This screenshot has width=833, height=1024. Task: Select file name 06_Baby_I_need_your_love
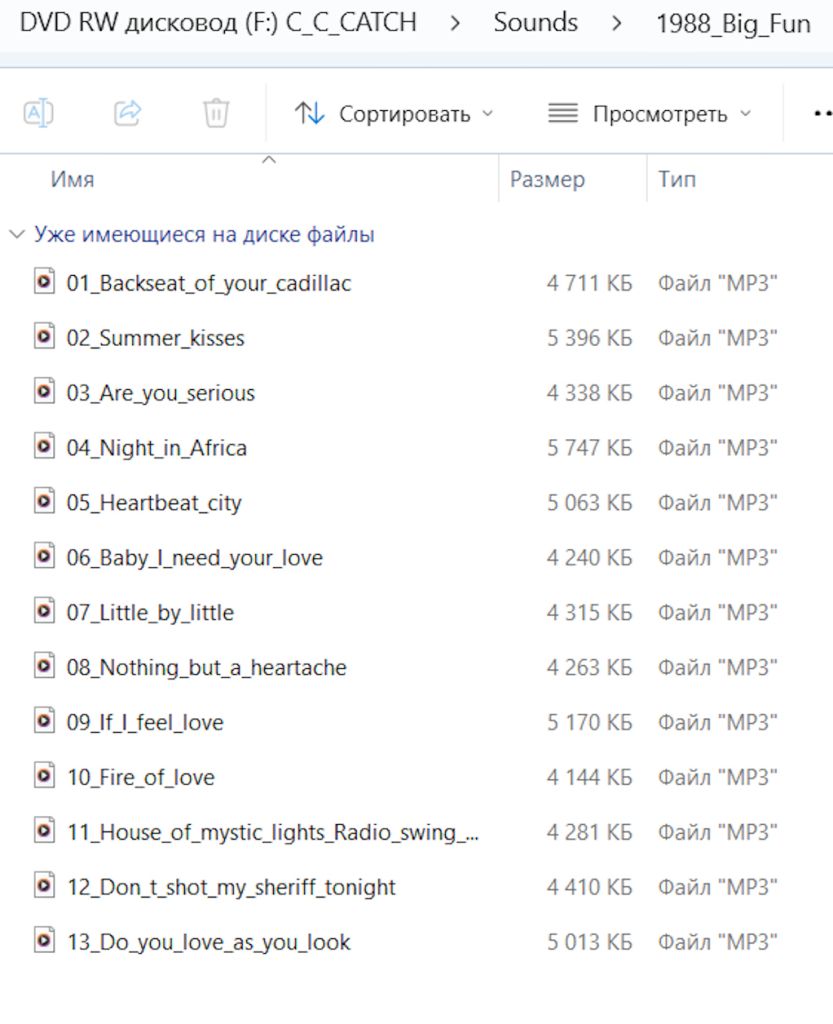[195, 558]
